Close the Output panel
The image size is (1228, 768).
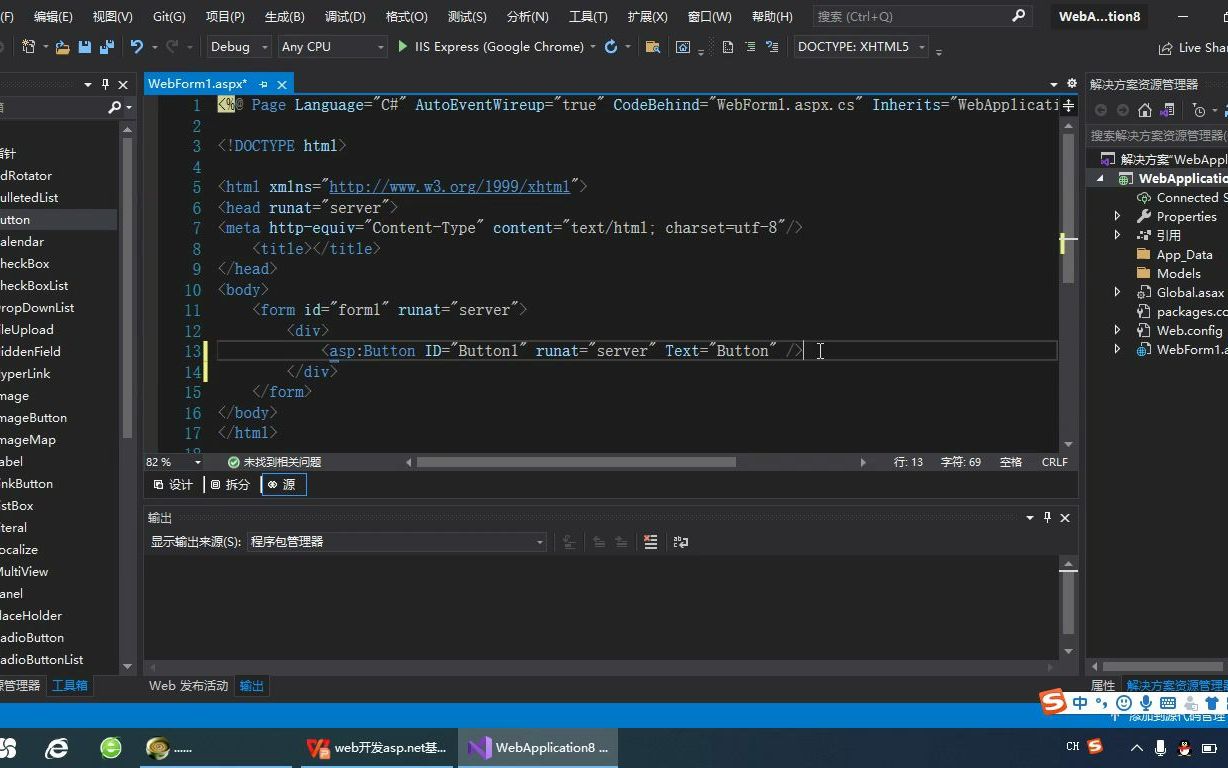pos(1065,517)
